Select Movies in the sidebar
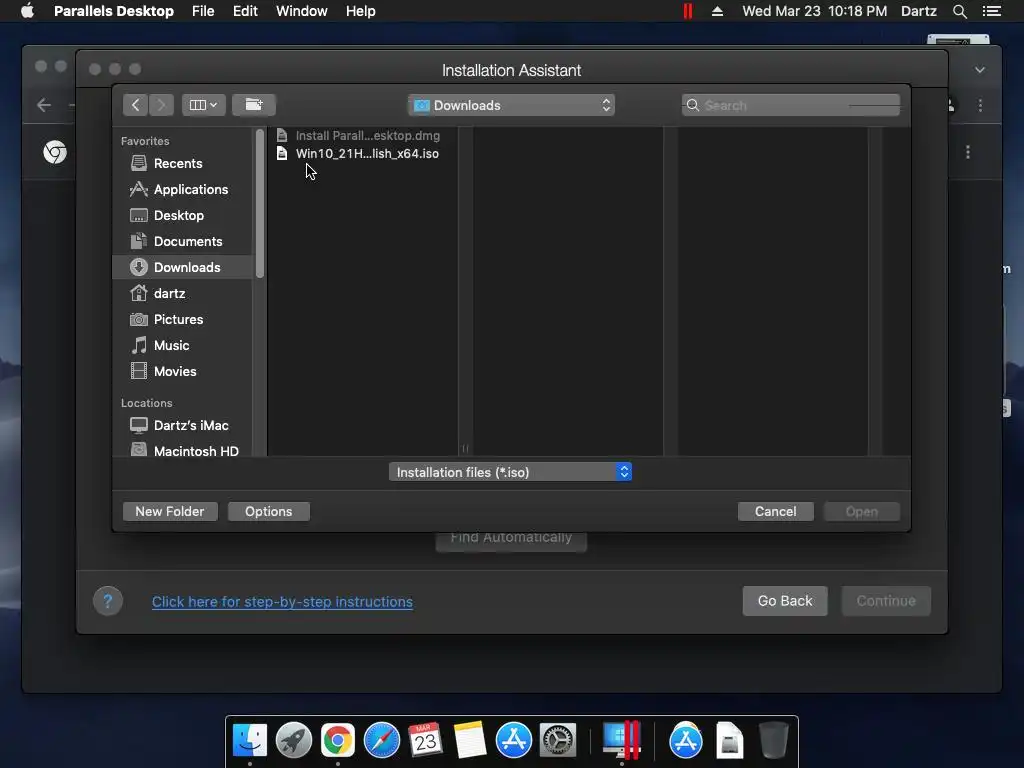 pos(183,372)
